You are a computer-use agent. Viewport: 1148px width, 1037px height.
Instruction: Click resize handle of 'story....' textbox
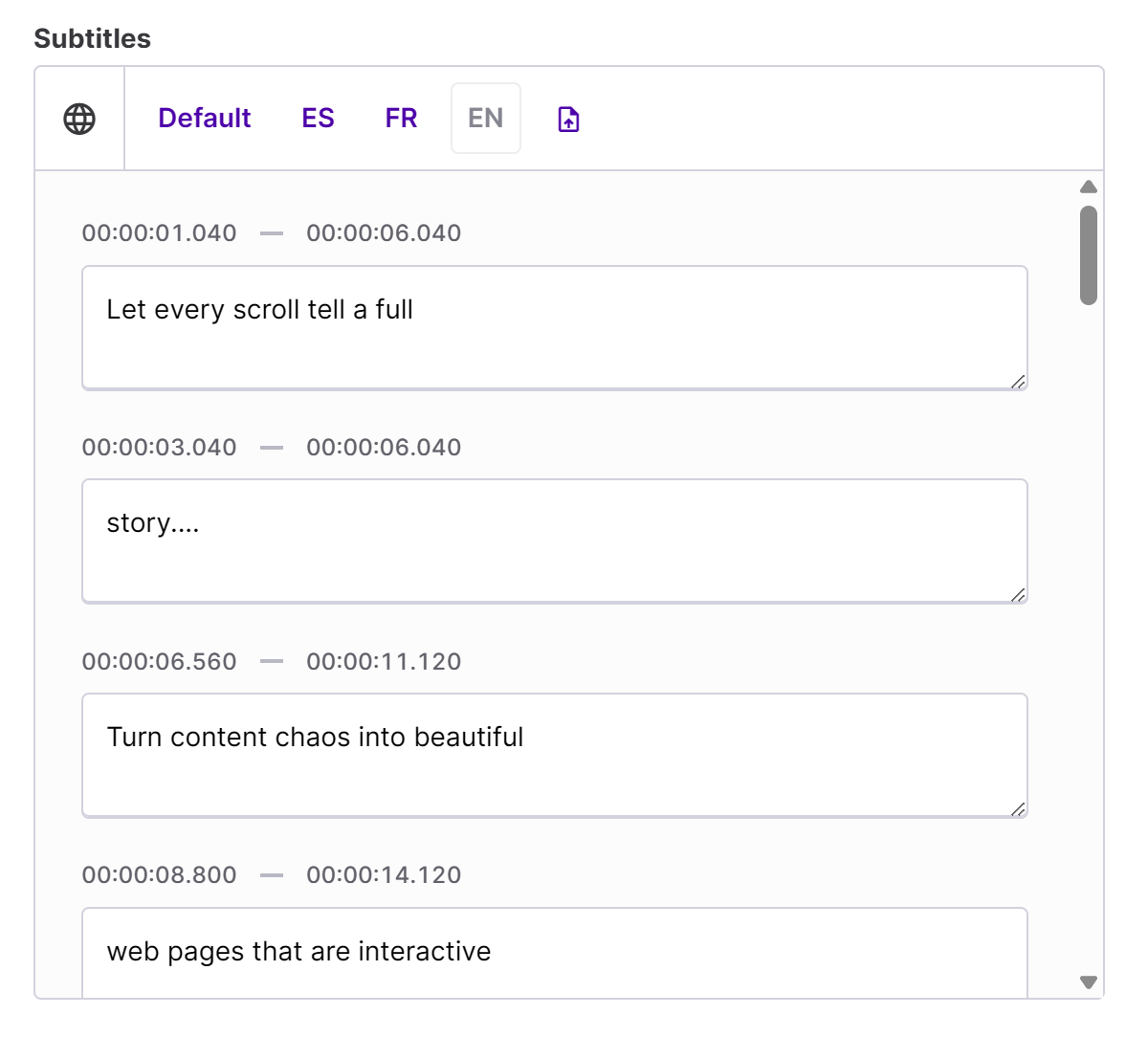pos(1018,595)
